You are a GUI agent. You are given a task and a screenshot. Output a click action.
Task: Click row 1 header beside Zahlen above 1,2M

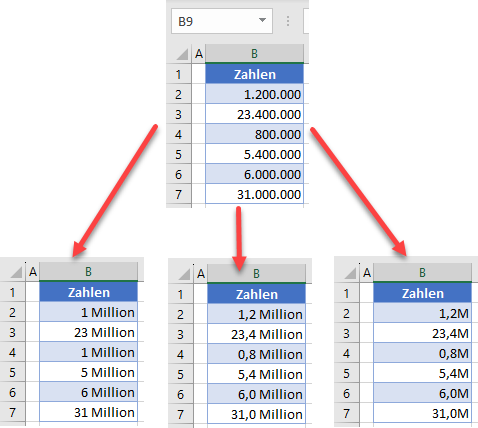coord(347,293)
